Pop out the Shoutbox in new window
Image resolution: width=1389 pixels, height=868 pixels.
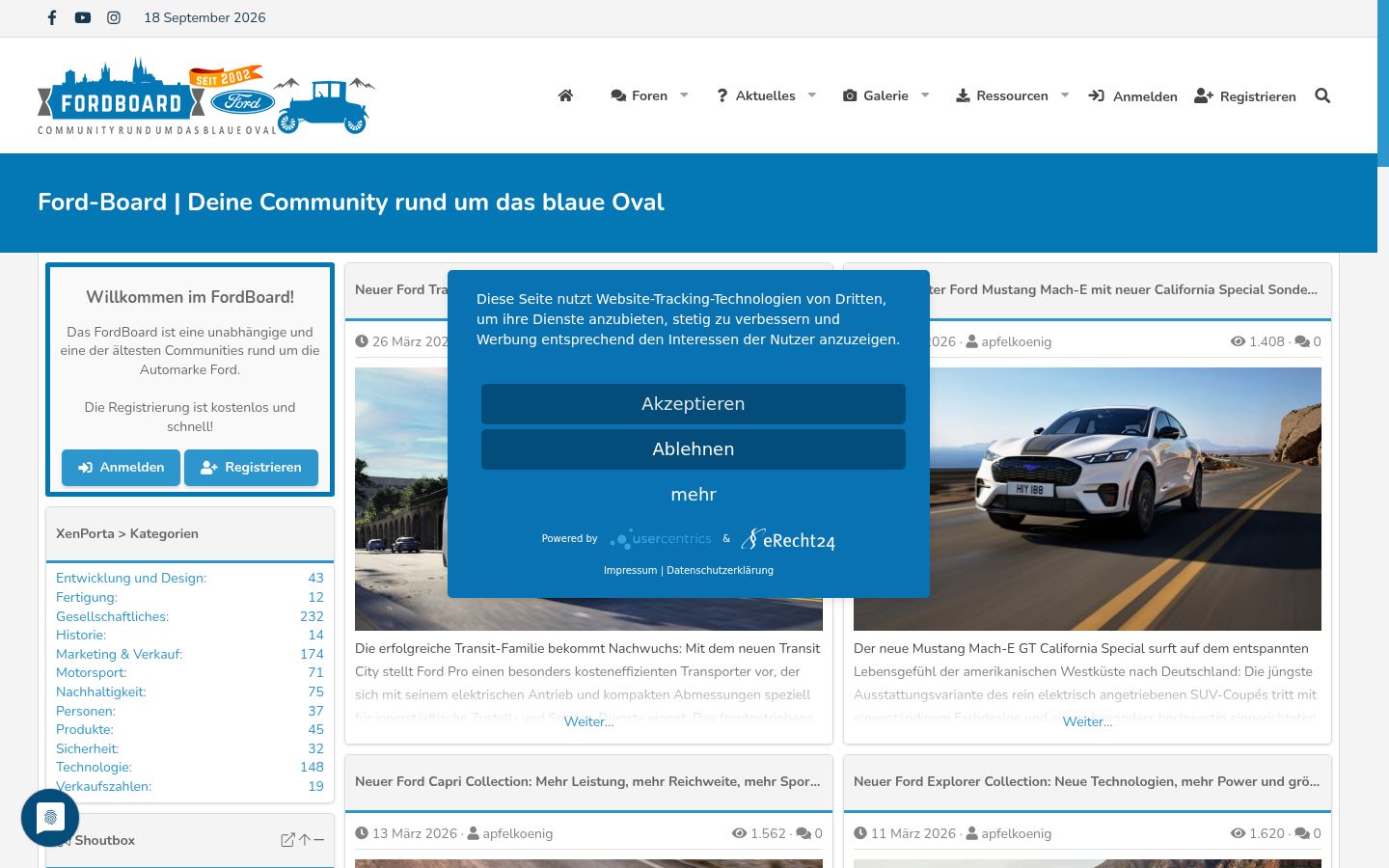pyautogui.click(x=287, y=840)
